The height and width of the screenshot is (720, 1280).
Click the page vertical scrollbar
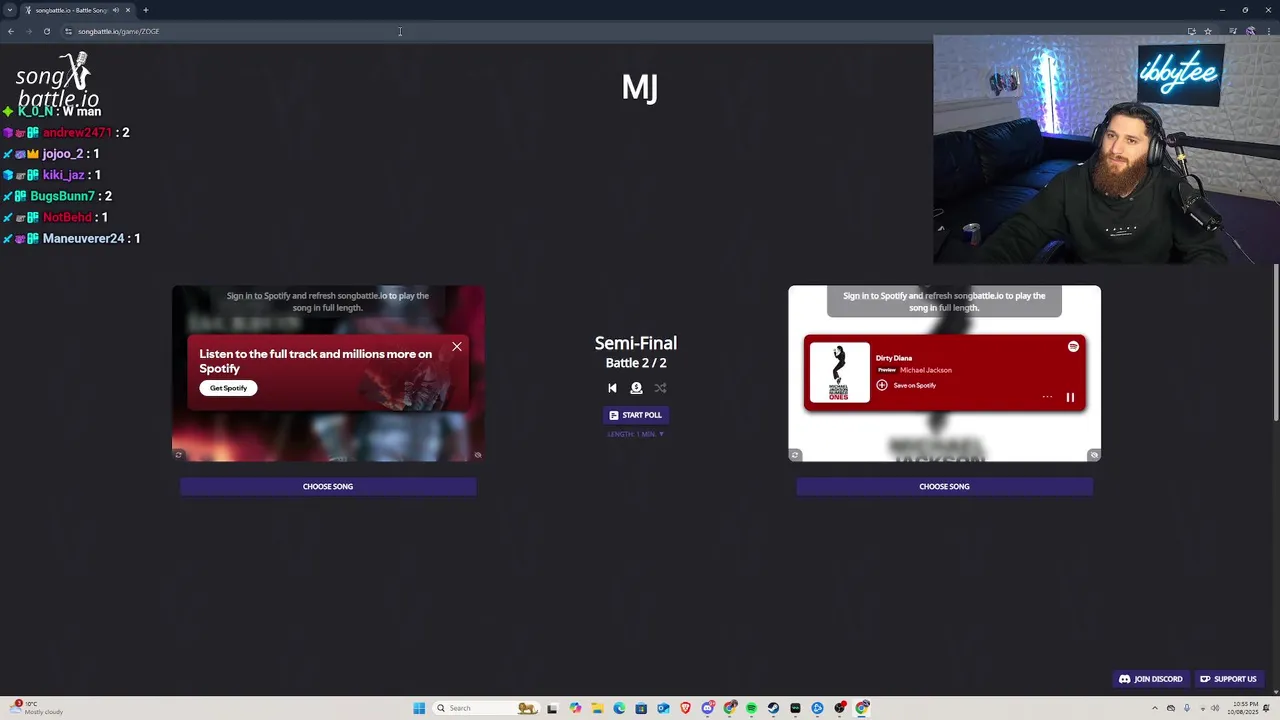click(1276, 343)
